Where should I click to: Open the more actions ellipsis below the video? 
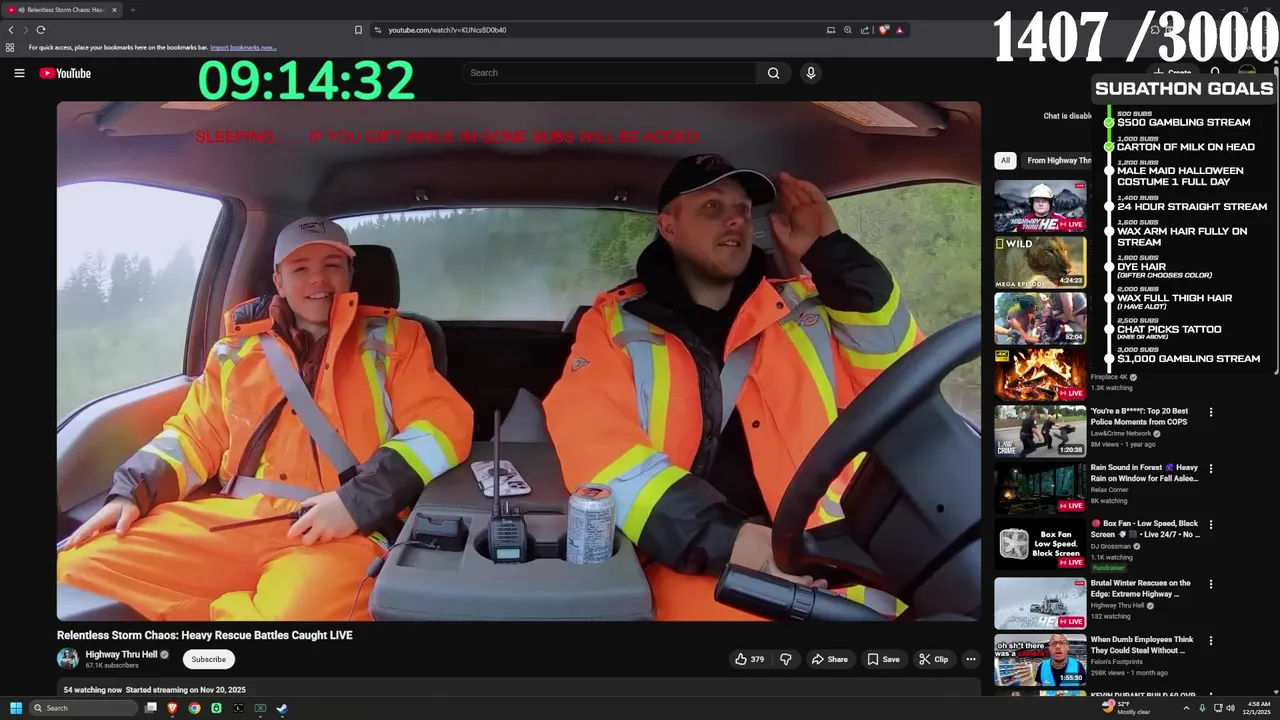970,659
